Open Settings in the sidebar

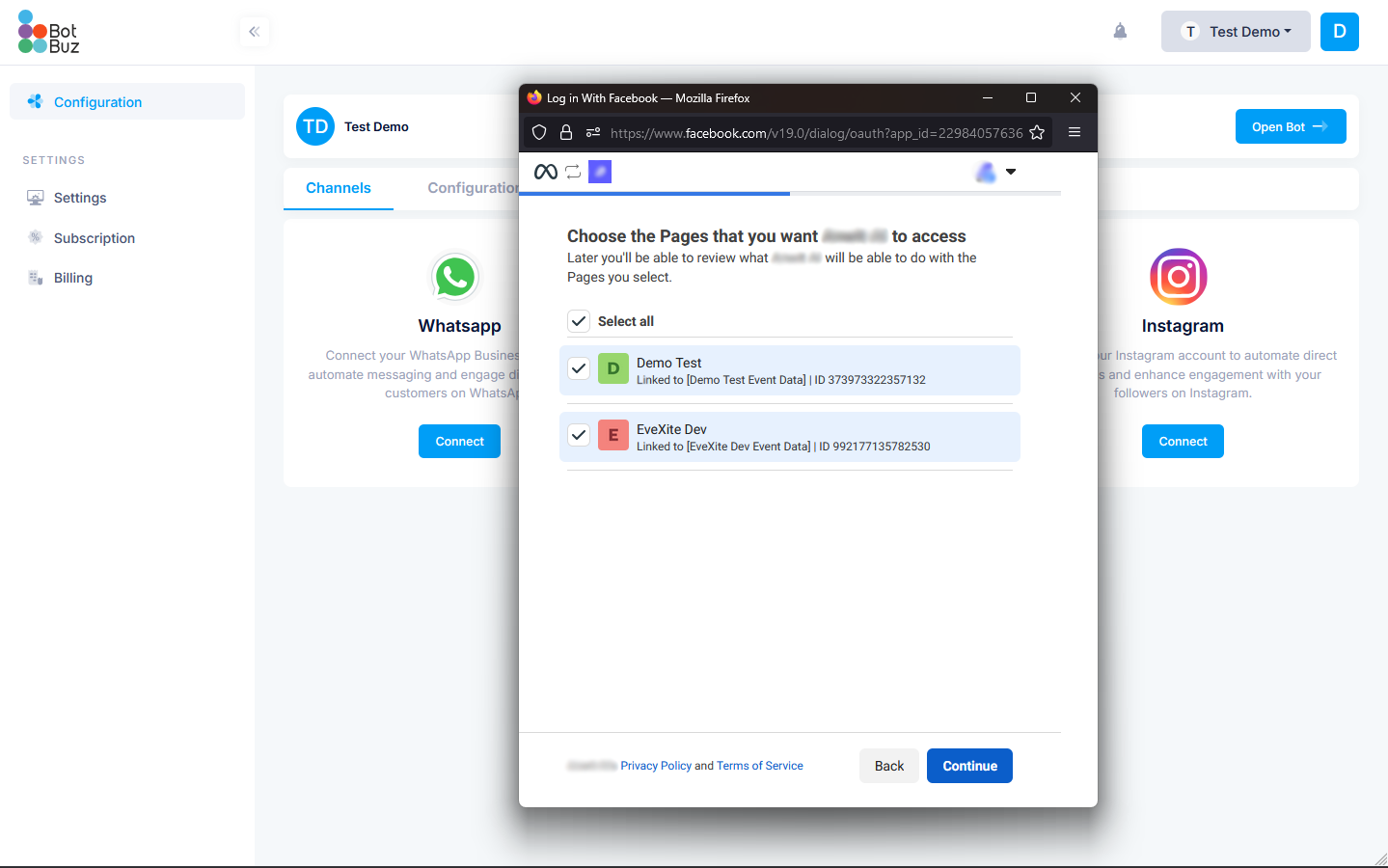point(80,198)
